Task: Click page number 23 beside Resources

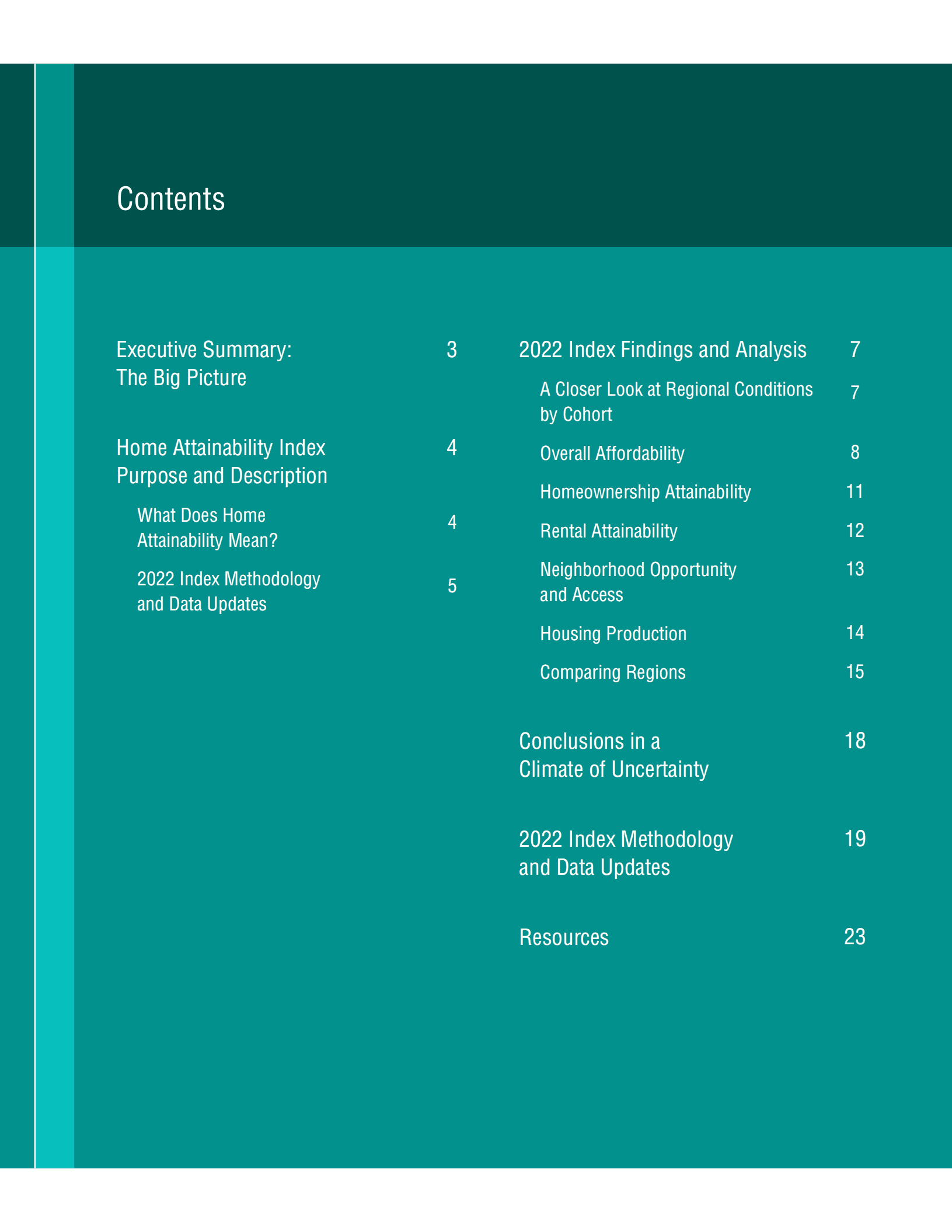Action: [855, 937]
